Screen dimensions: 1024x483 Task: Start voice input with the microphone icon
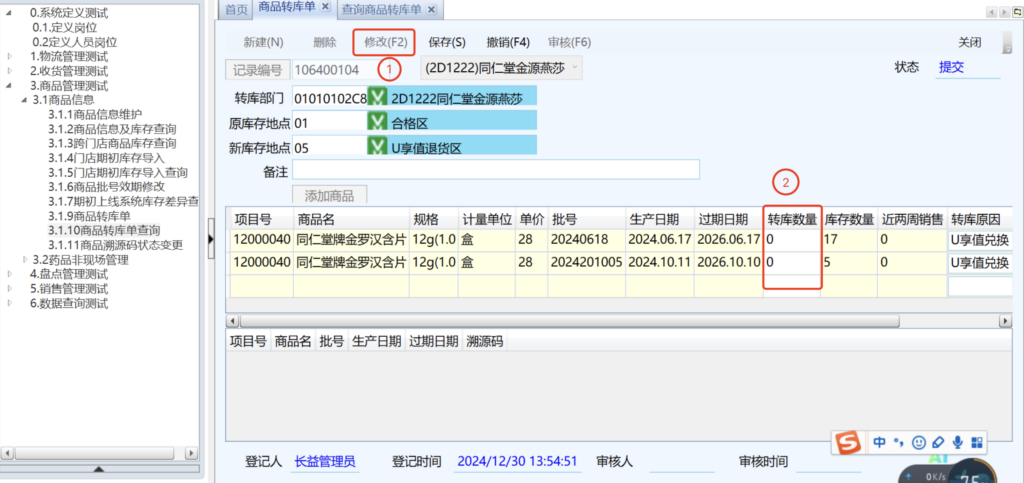(958, 443)
